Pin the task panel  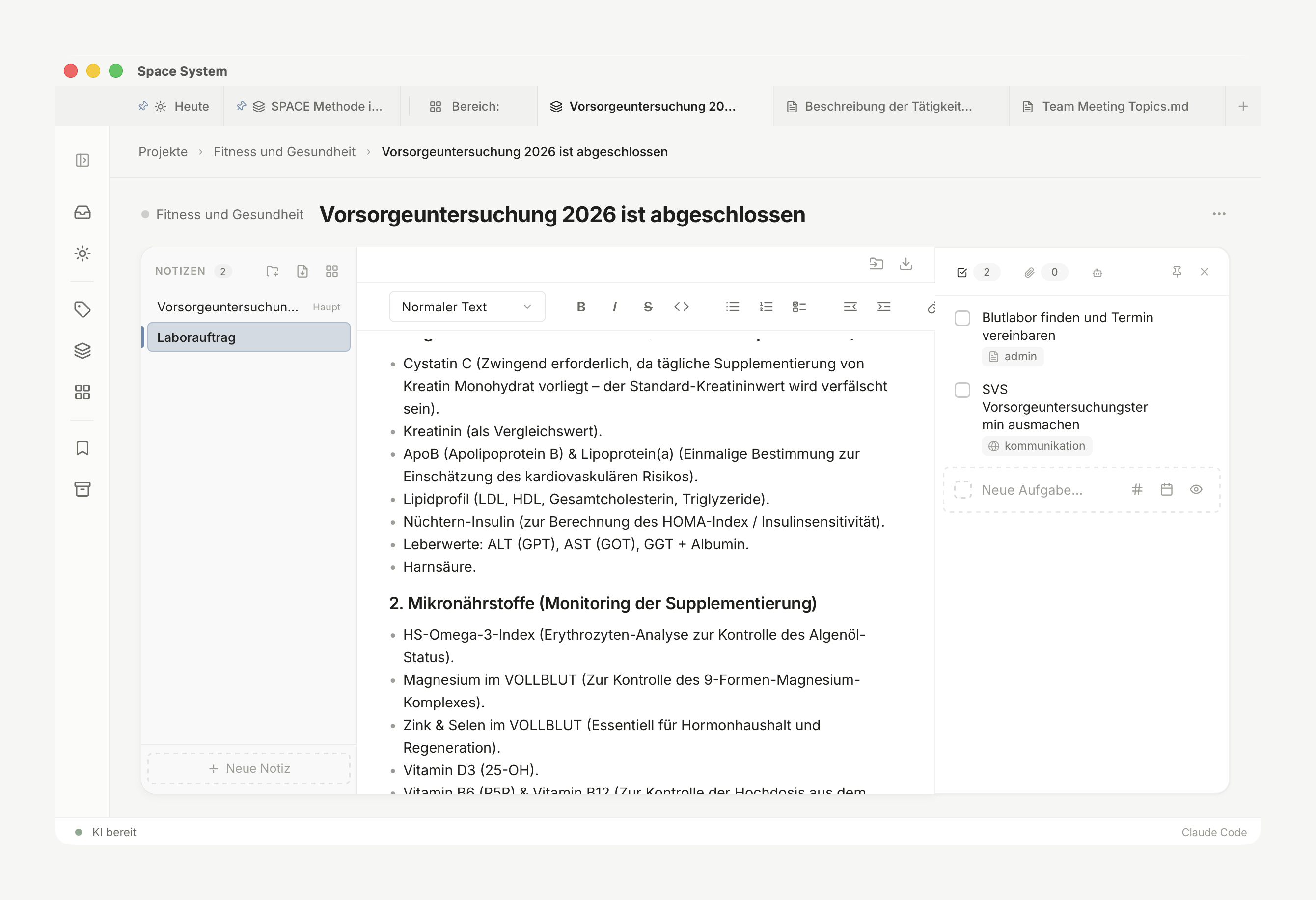pos(1177,272)
